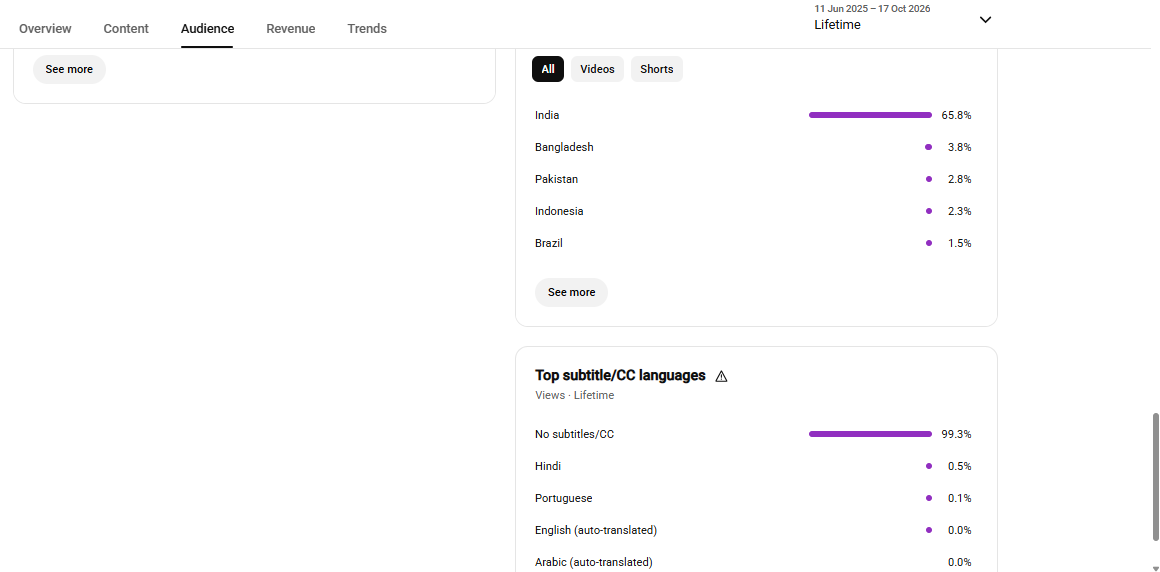Click the scrollbar down arrow
1160x572 pixels.
tap(1155, 568)
